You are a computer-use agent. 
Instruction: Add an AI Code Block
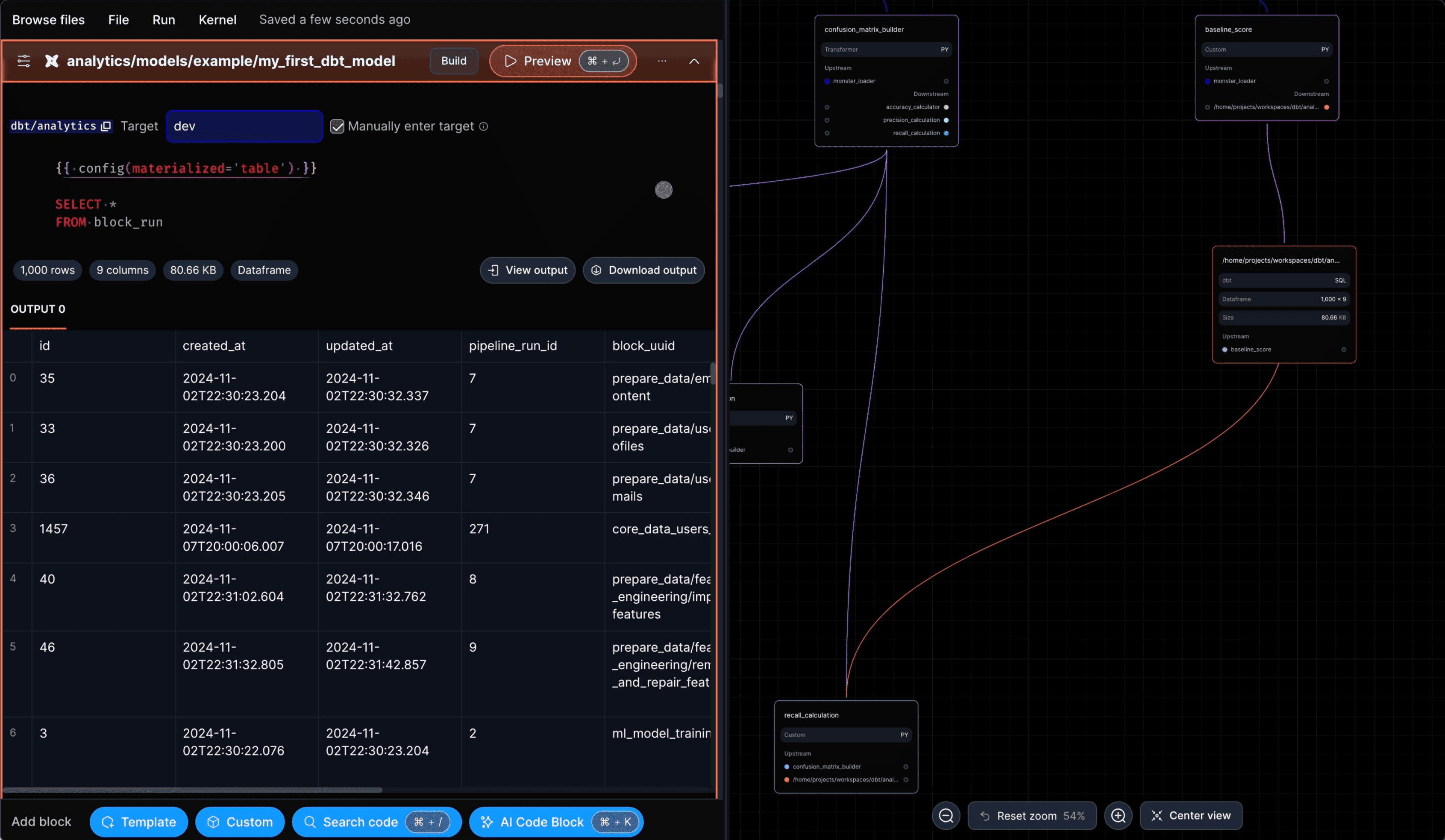(x=556, y=822)
